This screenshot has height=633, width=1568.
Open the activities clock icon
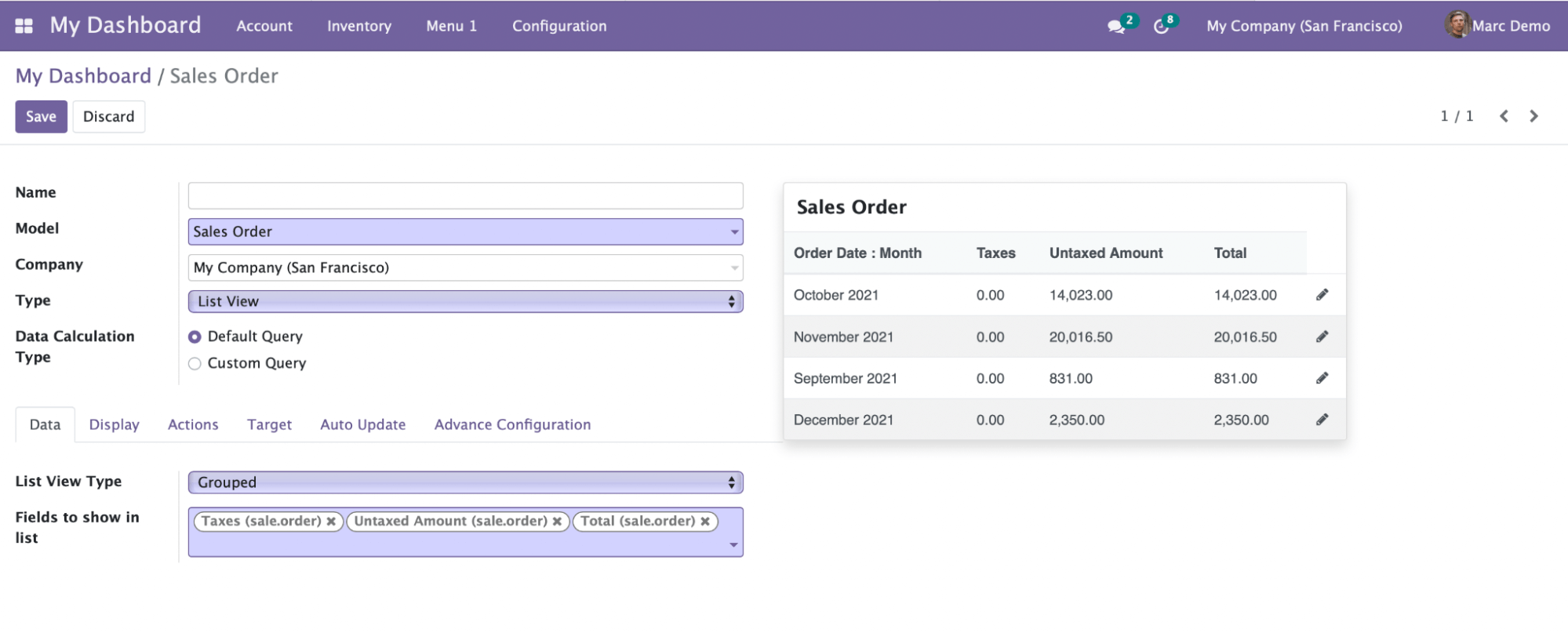click(1161, 27)
